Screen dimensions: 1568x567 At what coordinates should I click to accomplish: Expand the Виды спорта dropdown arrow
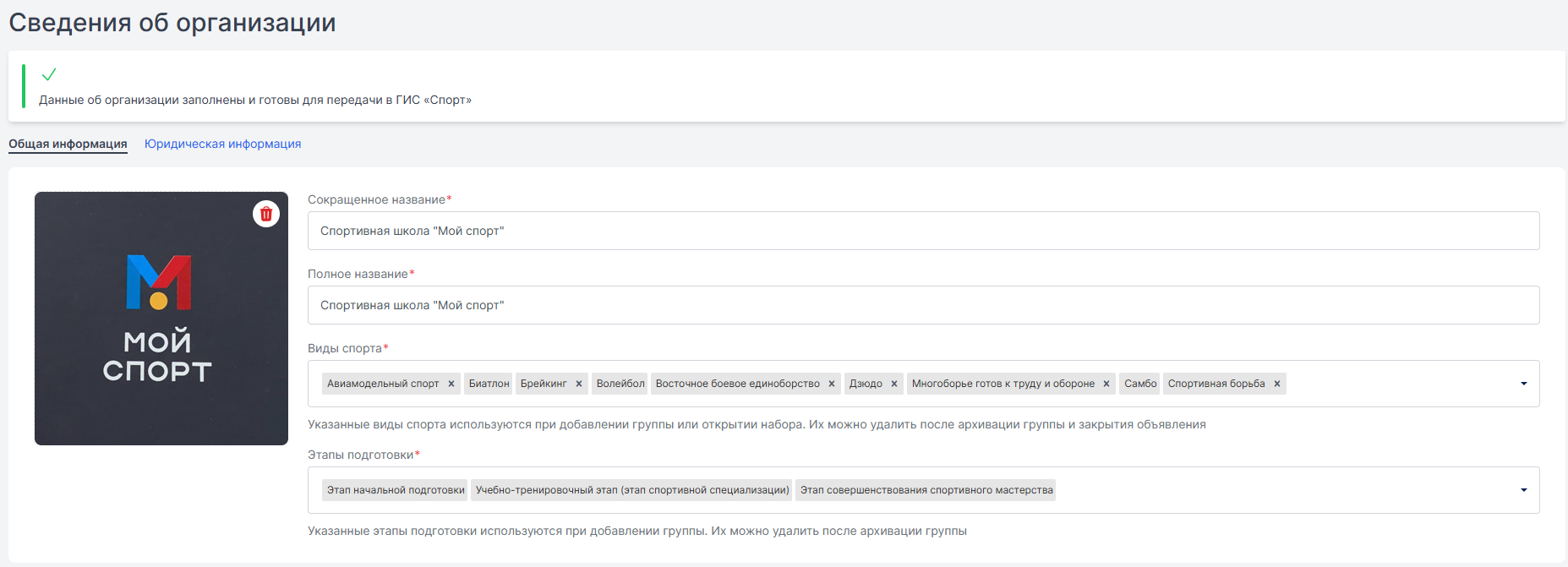pos(1524,384)
